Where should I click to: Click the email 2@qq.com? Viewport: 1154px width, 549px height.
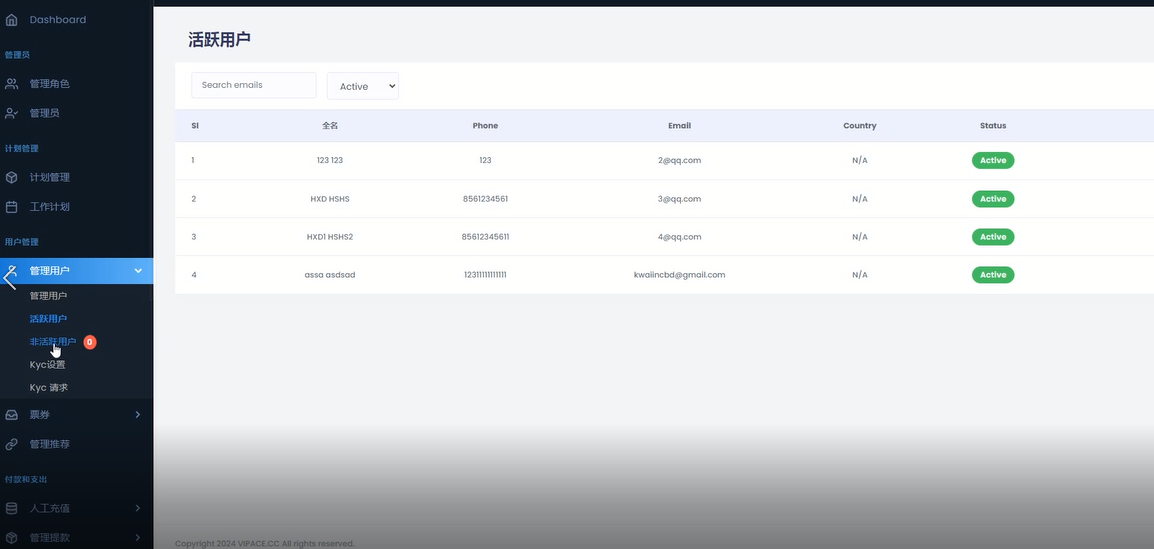click(x=679, y=160)
